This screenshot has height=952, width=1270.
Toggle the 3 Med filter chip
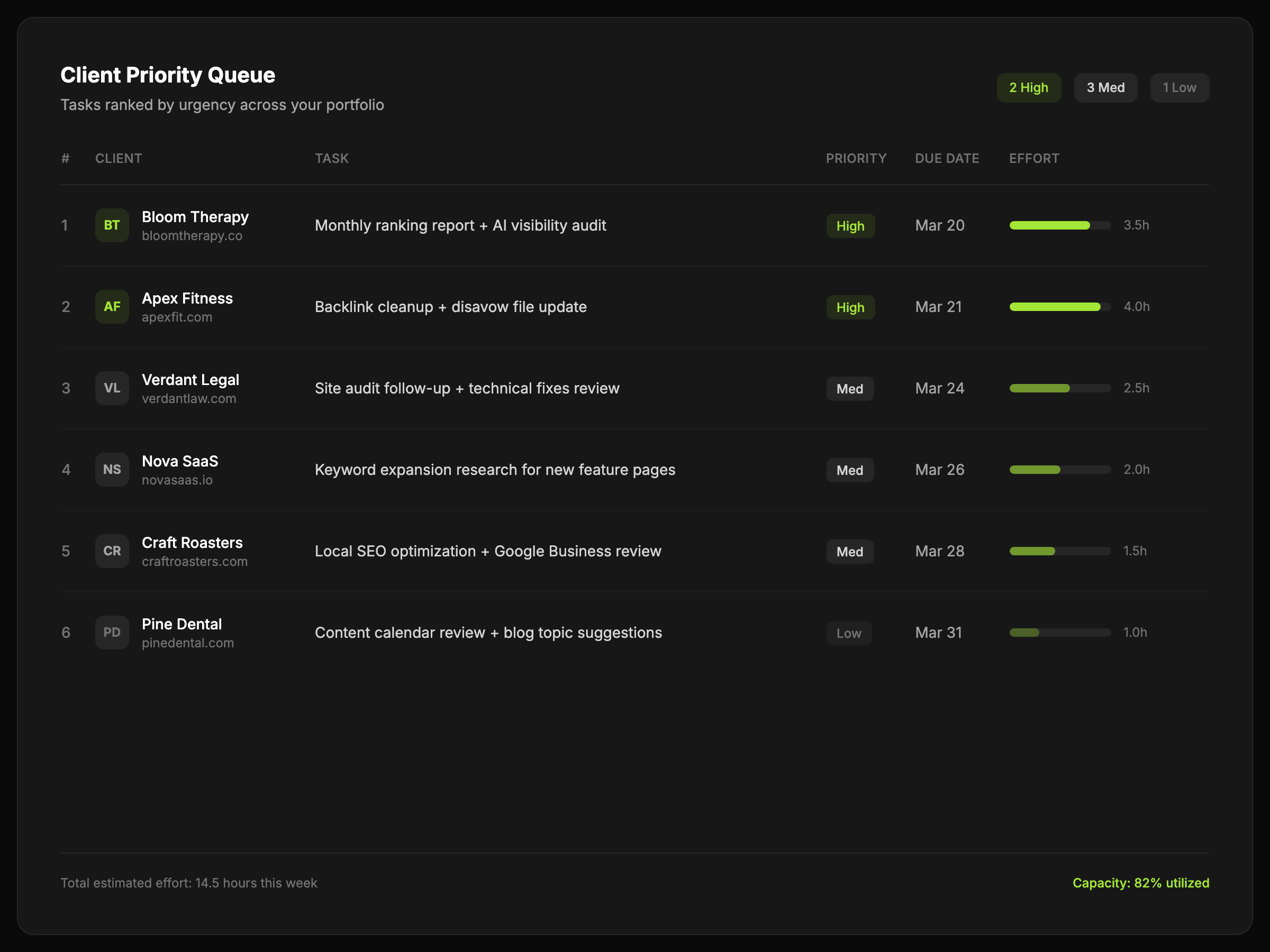tap(1105, 88)
